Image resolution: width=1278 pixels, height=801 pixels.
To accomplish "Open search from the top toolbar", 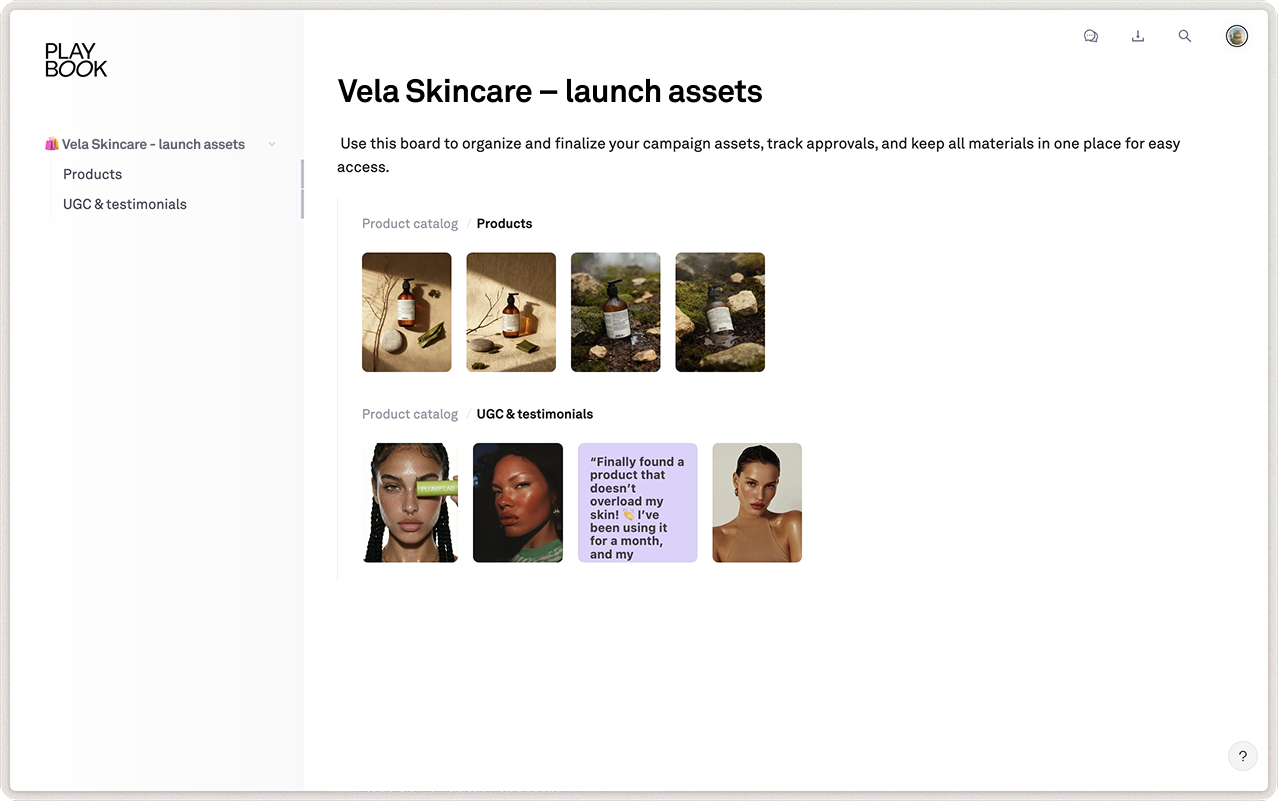I will click(x=1184, y=36).
